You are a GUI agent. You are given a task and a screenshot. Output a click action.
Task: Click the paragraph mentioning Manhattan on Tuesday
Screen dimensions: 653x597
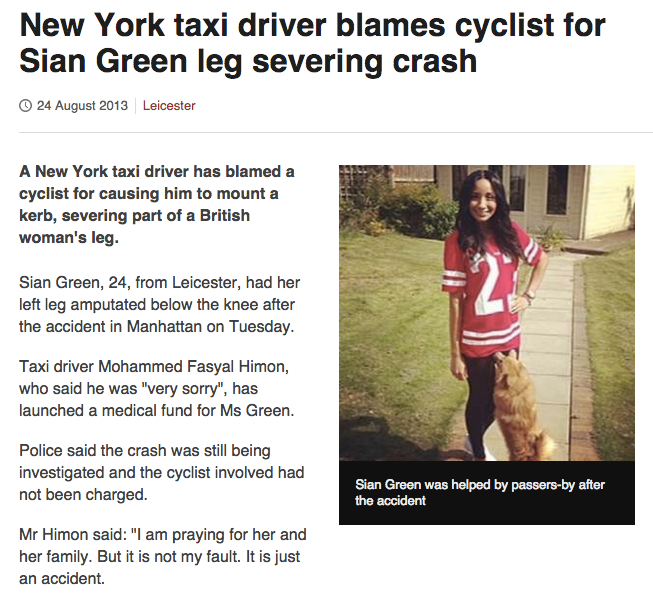click(160, 304)
